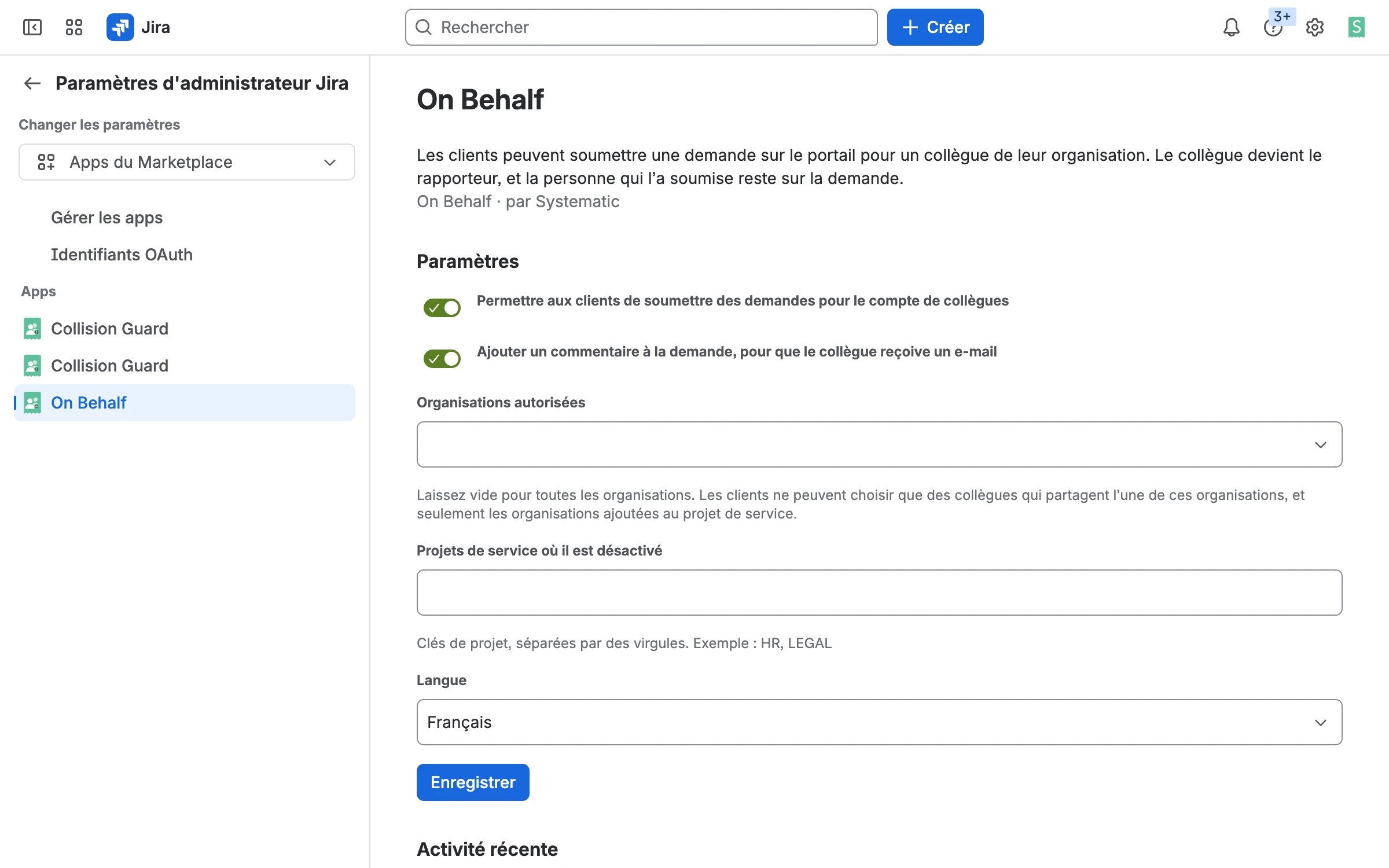
Task: Open the app switcher grid icon
Action: pos(74,27)
